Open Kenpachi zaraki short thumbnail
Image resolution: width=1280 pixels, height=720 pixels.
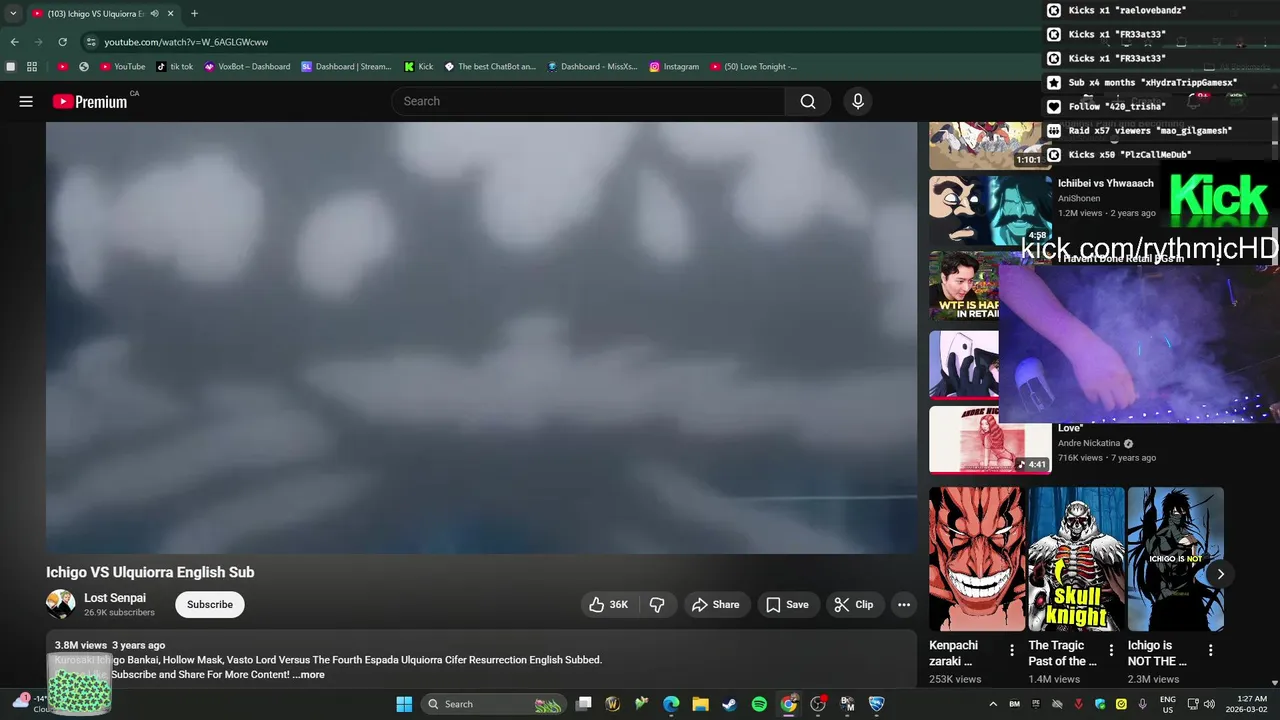977,559
